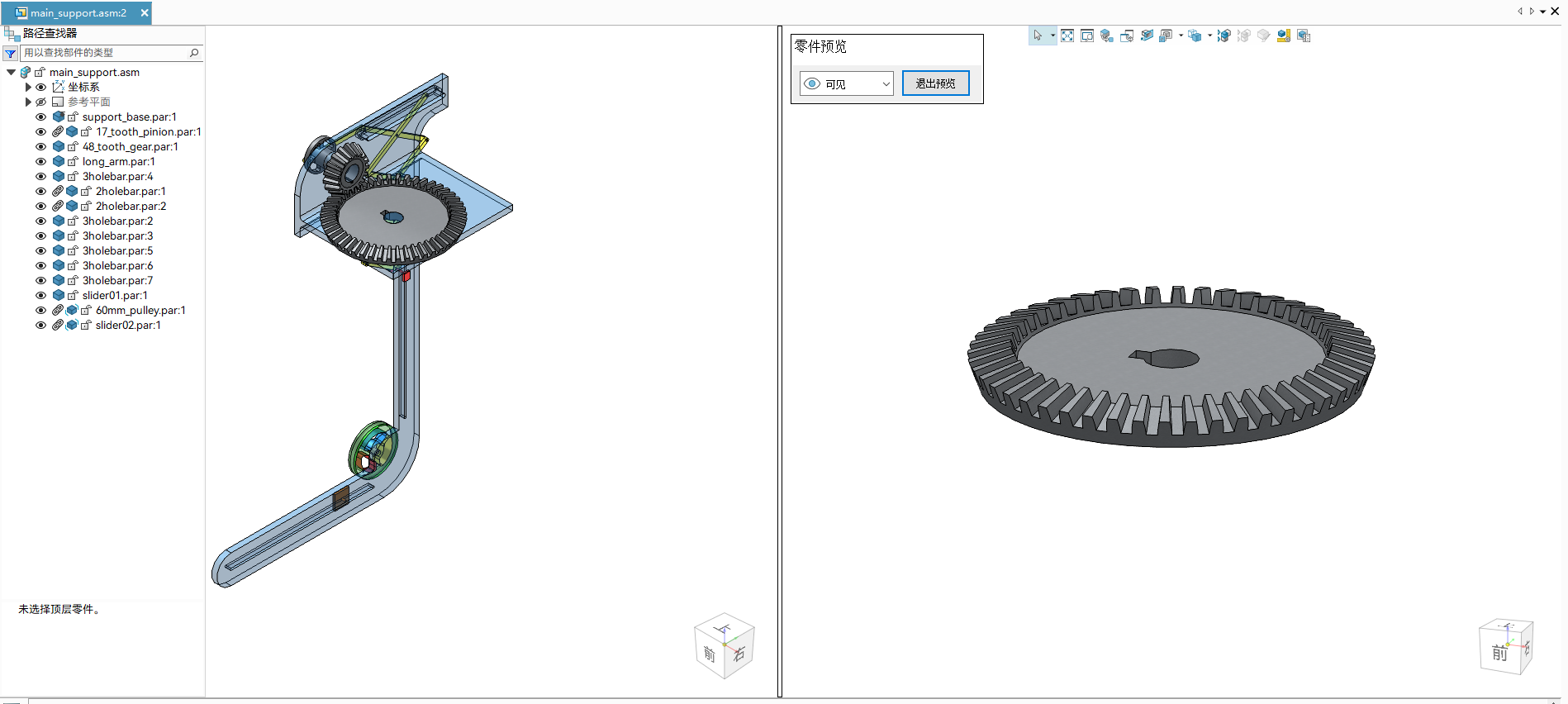Click the Fit view toolbar icon

point(1067,36)
